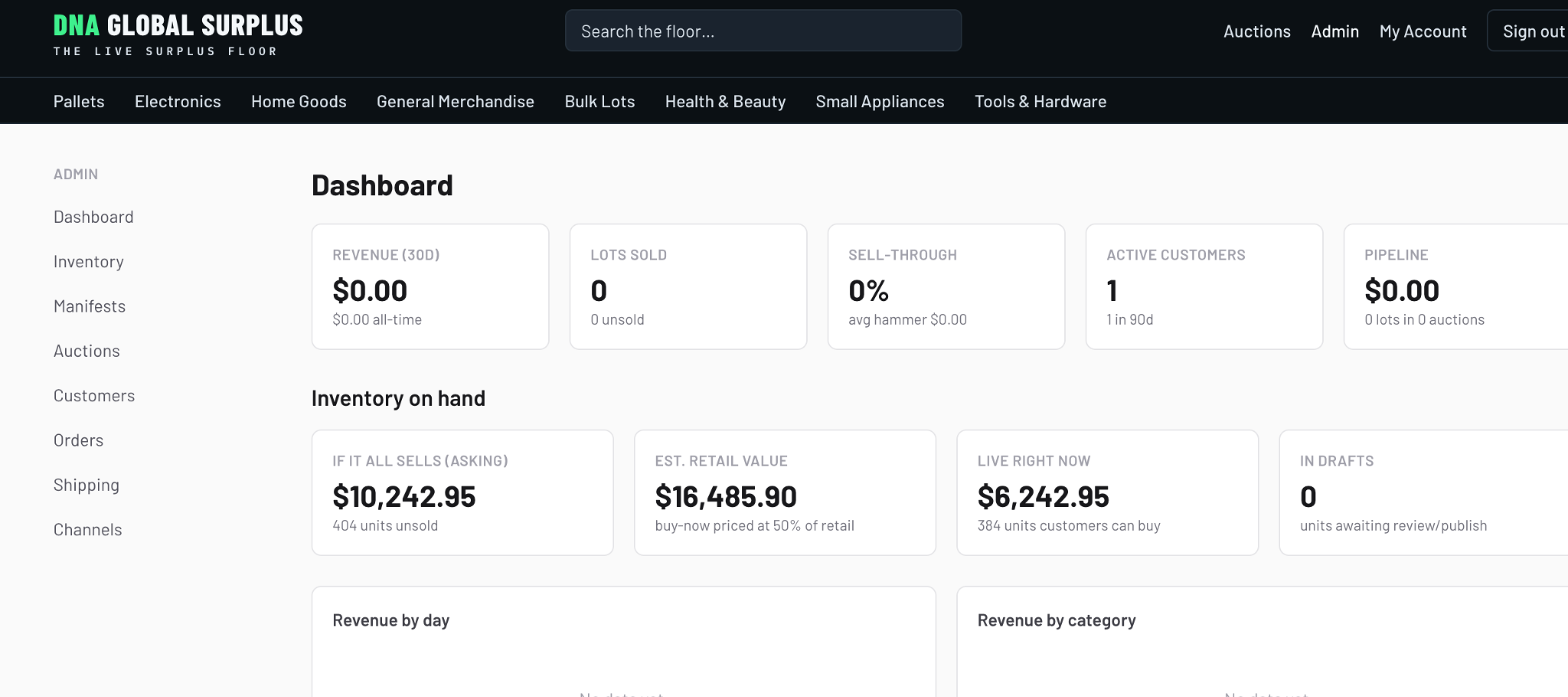Click the Sign out button
1568x697 pixels.
click(1529, 31)
